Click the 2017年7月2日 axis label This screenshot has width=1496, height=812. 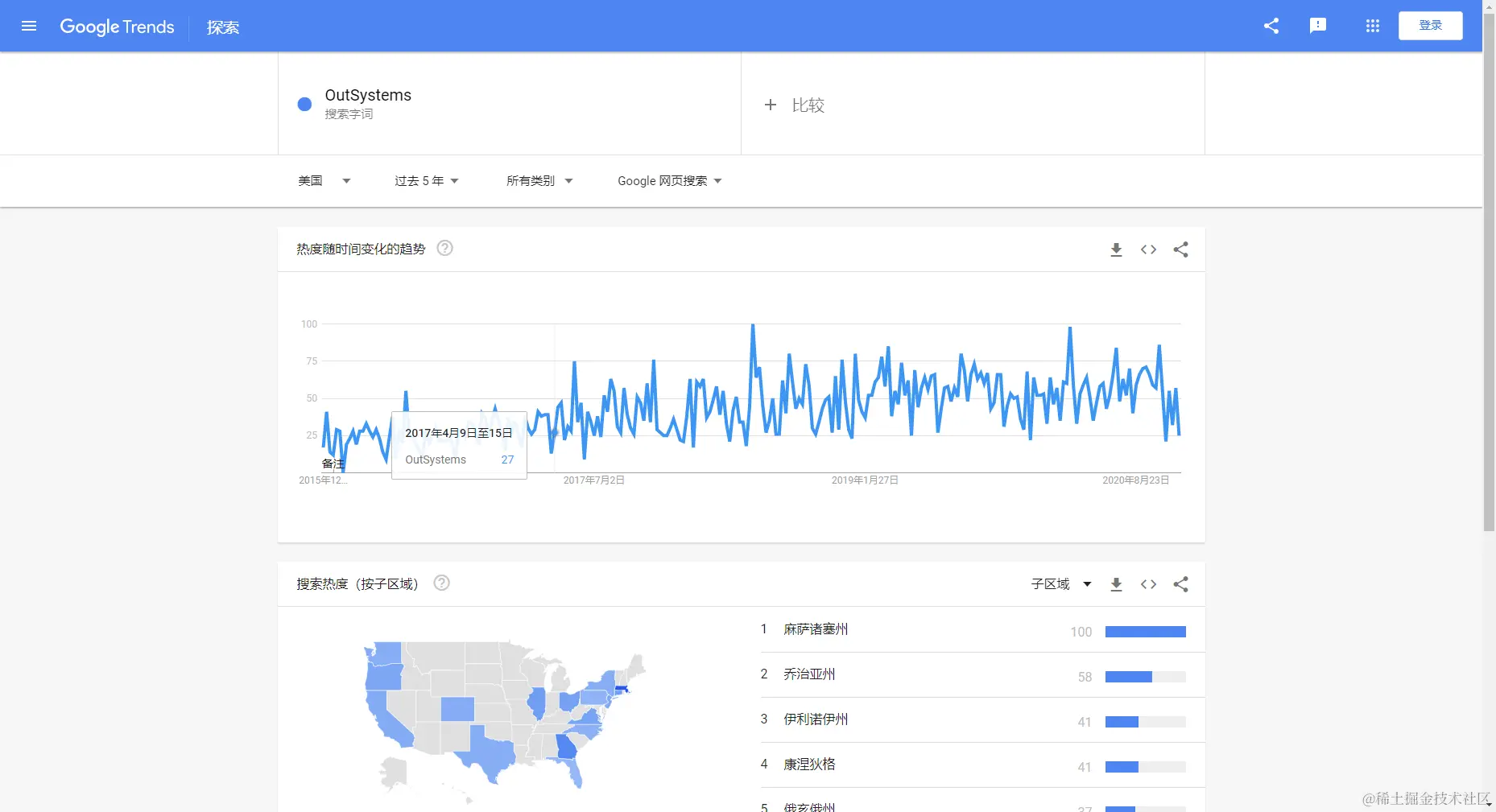click(594, 480)
